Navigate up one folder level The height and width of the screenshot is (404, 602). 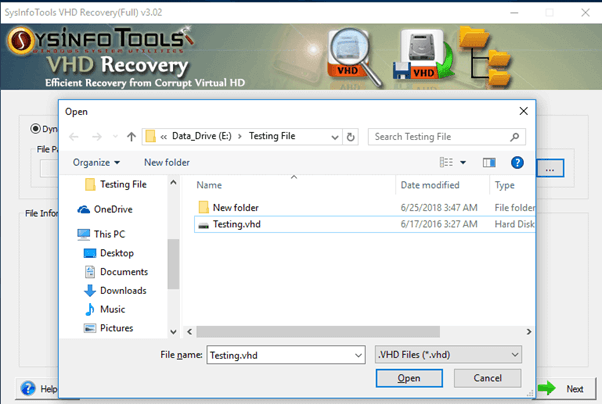coord(131,137)
